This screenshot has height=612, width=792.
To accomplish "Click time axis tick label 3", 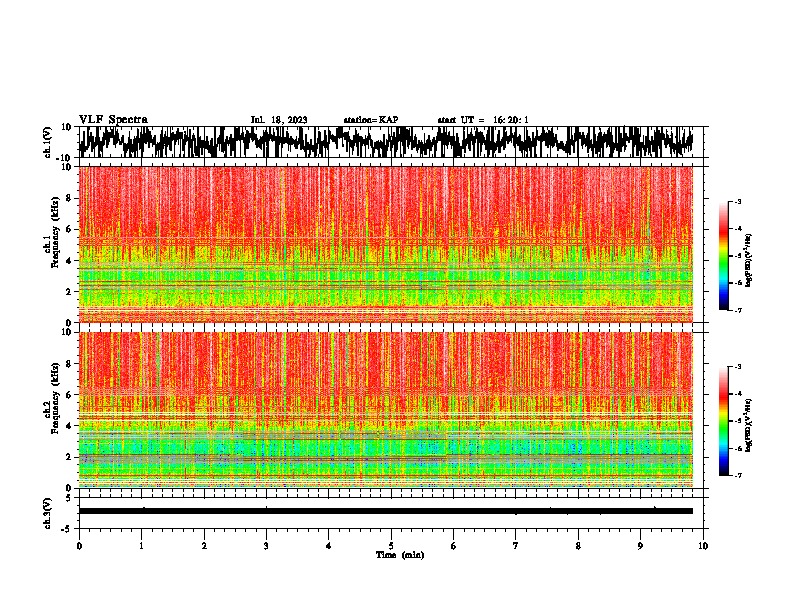I will [x=266, y=546].
